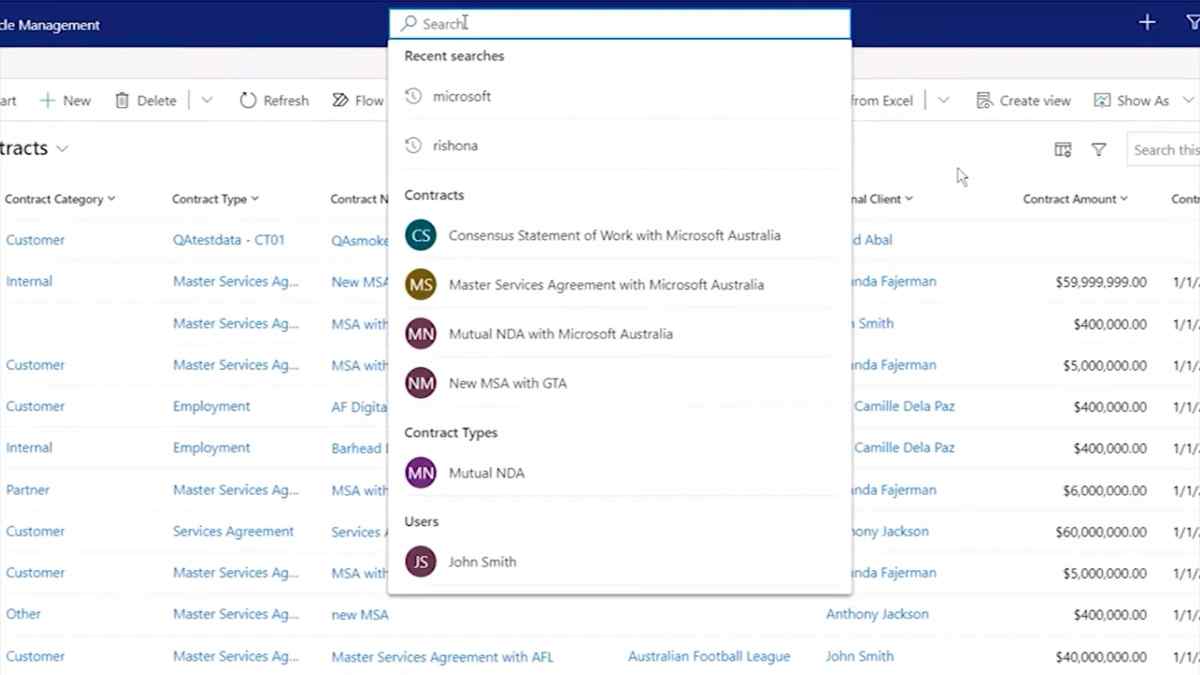Expand the Contracts view selector chevron
The width and height of the screenshot is (1200, 675).
click(61, 148)
